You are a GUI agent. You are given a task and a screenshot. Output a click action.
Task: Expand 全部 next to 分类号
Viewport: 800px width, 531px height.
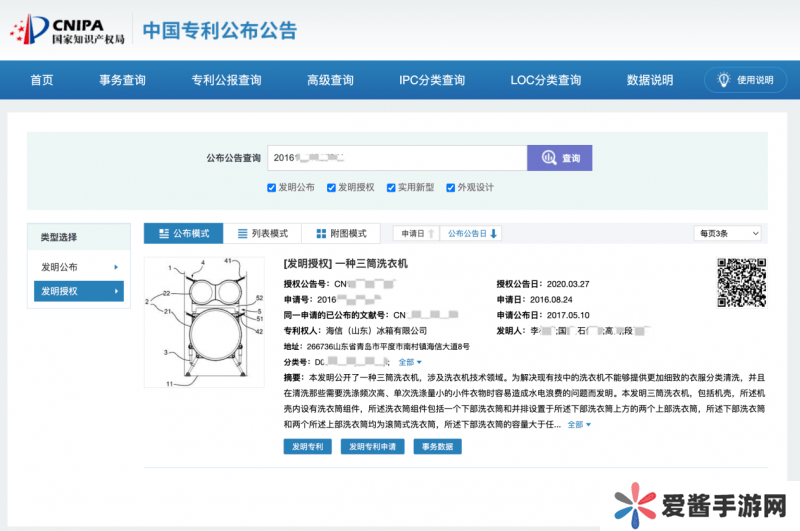click(410, 362)
